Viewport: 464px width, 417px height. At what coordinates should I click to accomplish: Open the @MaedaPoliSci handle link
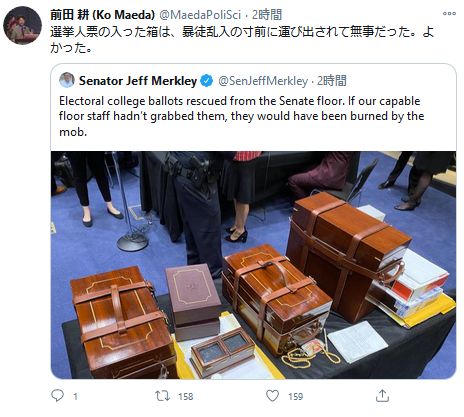pos(200,15)
